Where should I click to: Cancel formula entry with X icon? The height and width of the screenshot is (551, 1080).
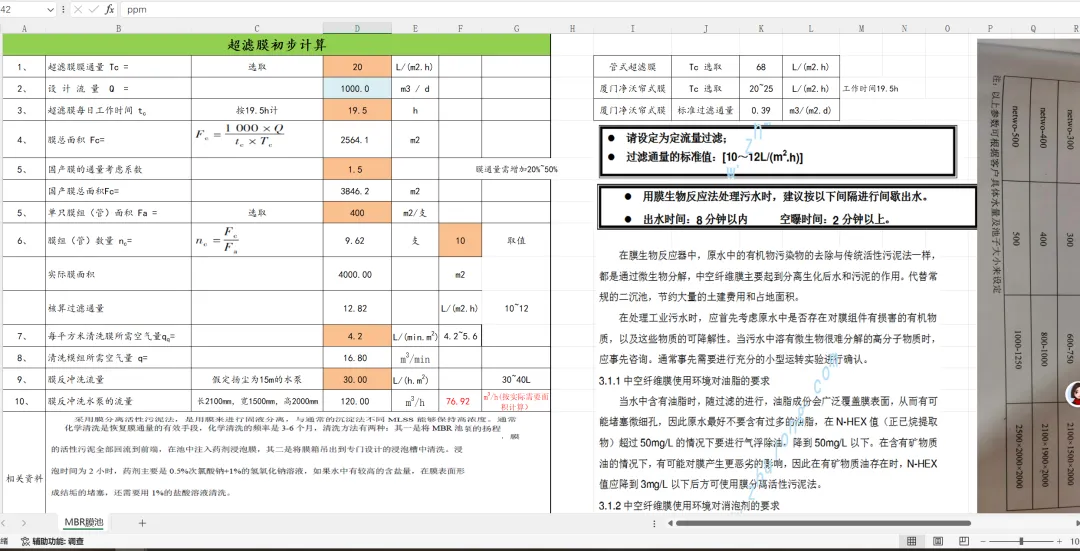pyautogui.click(x=78, y=10)
